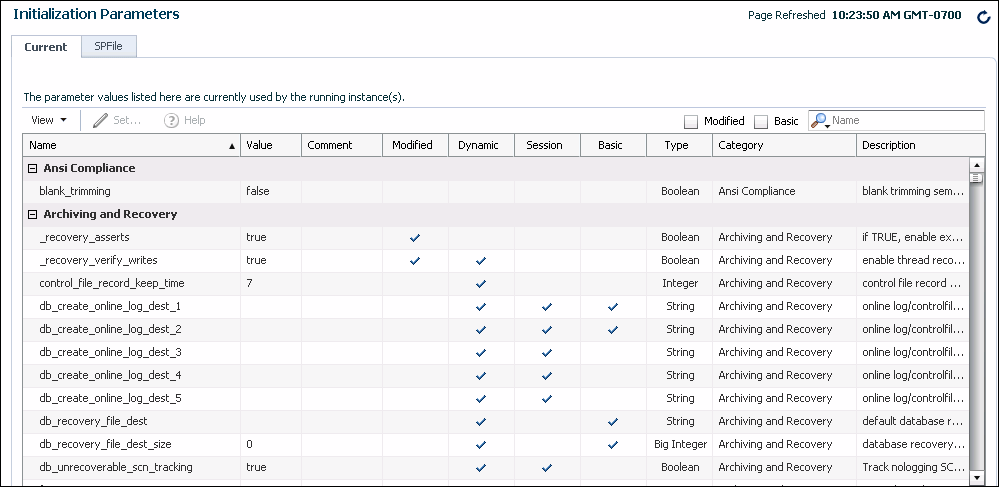This screenshot has height=487, width=999.
Task: Click the Value column header
Action: tap(270, 145)
